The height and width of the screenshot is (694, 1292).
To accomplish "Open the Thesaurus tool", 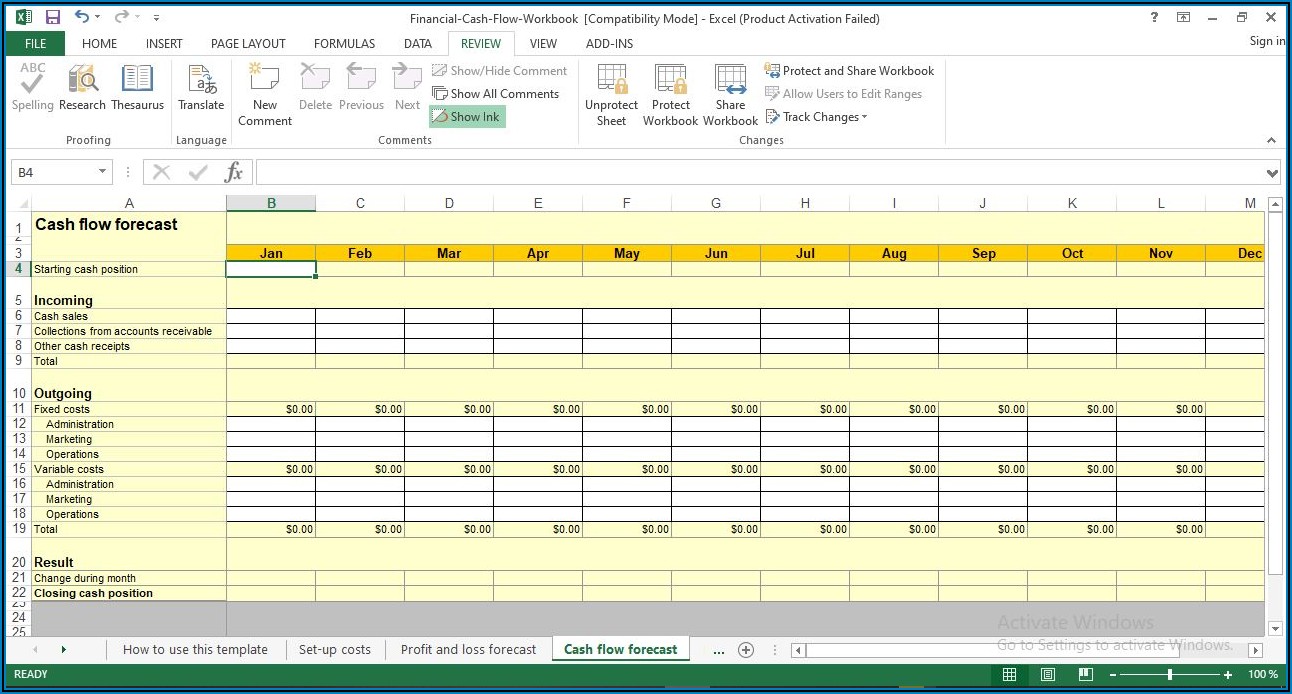I will tap(137, 86).
